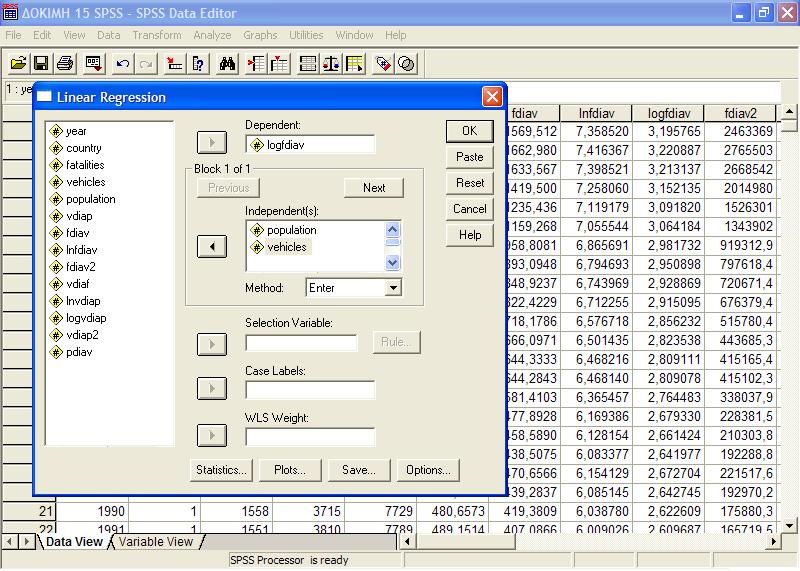Image resolution: width=800 pixels, height=571 pixels.
Task: Click the arrow button beside WLS Weight
Action: click(x=212, y=435)
